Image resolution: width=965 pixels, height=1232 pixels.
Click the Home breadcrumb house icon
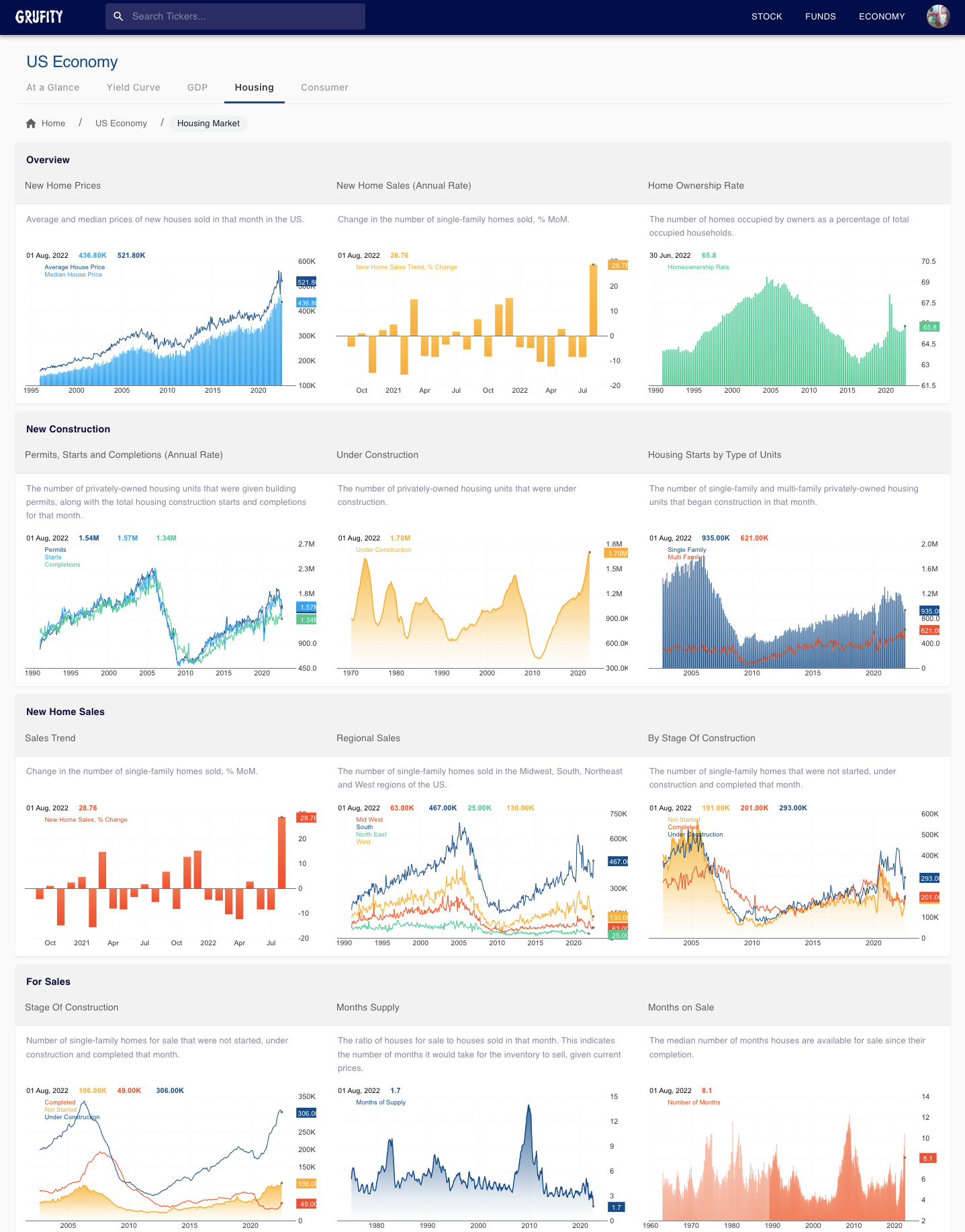(x=31, y=124)
